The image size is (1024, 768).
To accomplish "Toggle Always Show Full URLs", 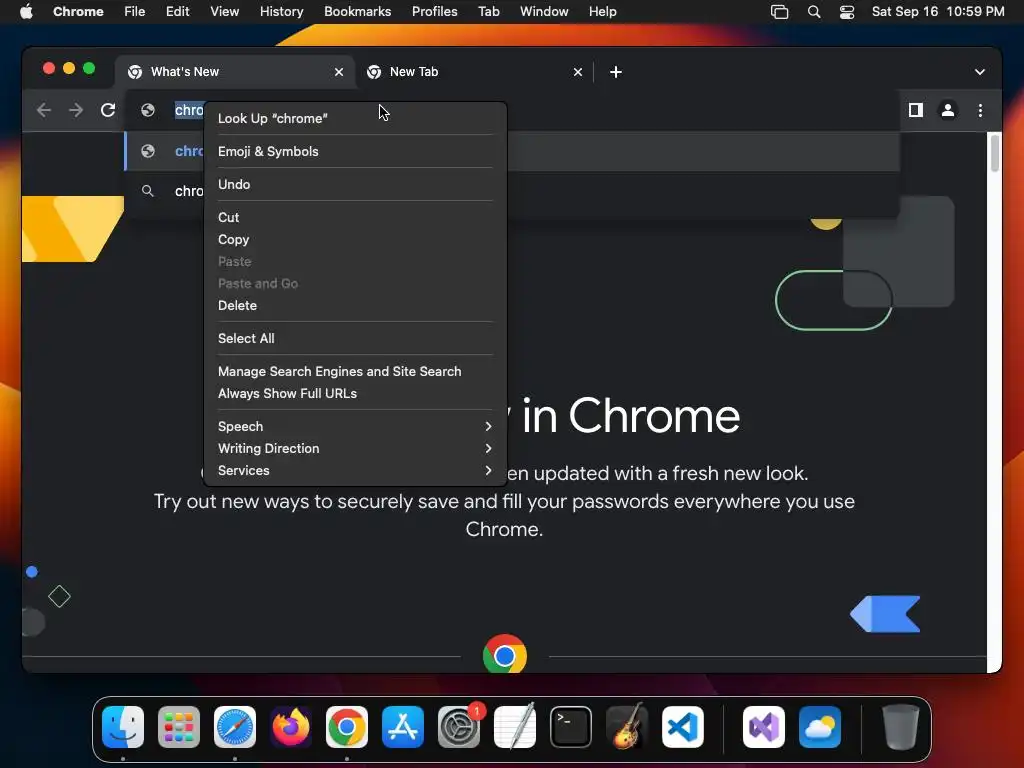I will click(x=355, y=394).
